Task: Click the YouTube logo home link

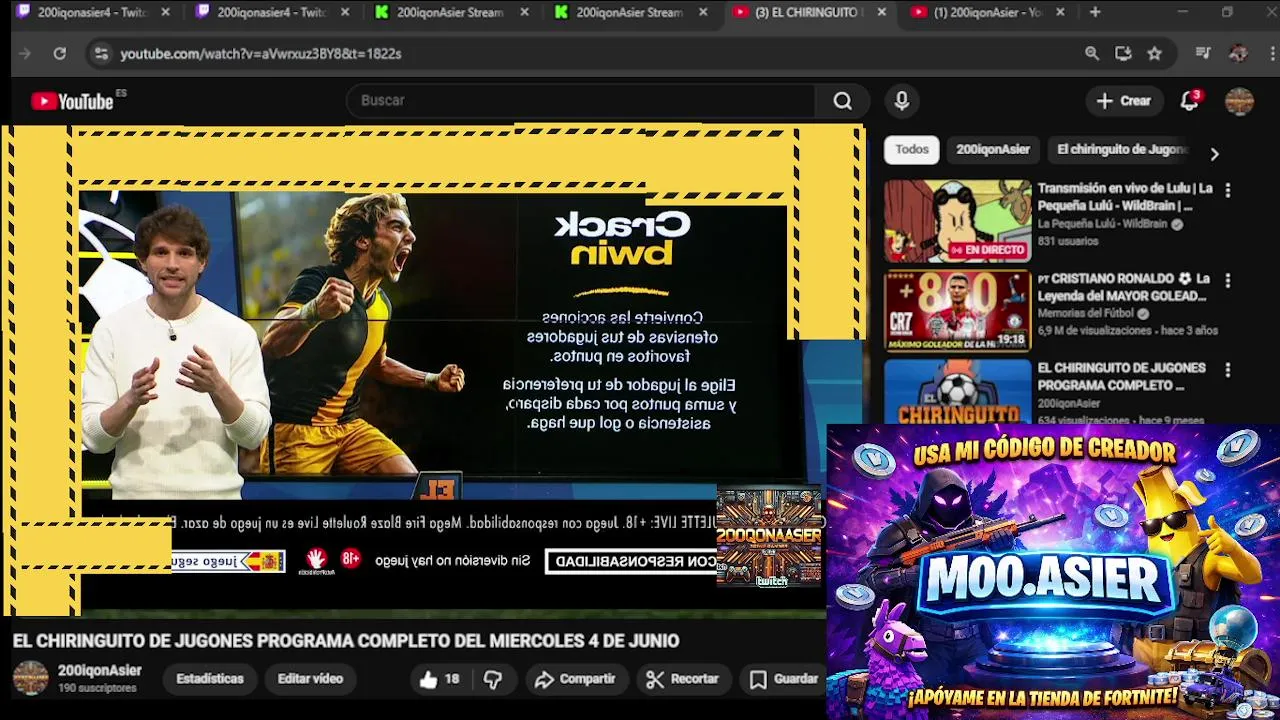Action: [x=72, y=101]
